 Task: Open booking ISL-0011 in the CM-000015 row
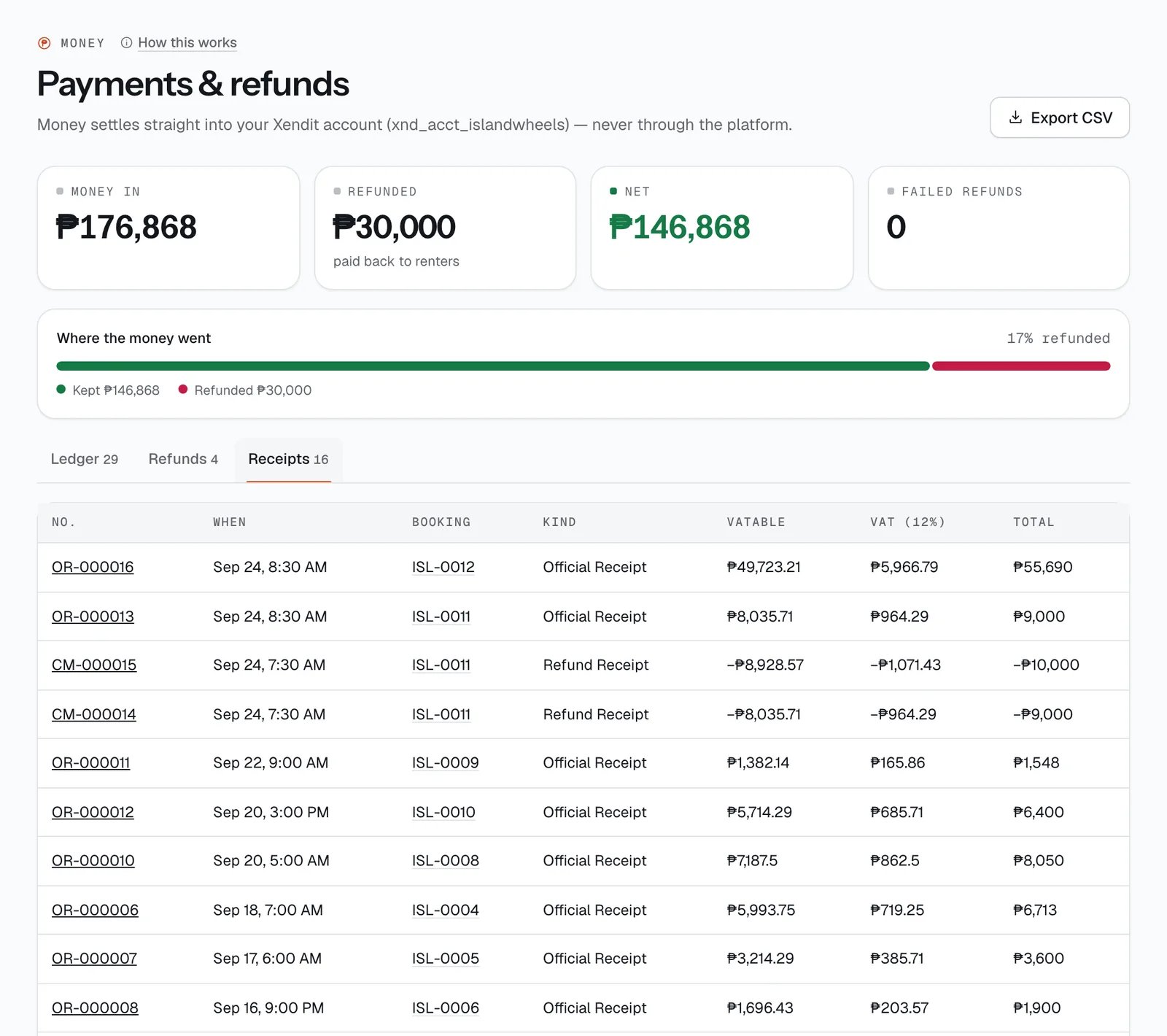tap(441, 665)
